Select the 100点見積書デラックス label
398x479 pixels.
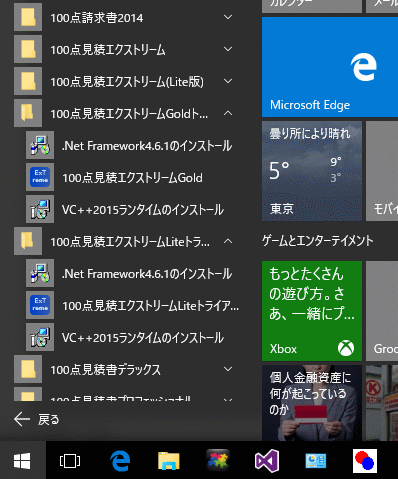(x=105, y=370)
